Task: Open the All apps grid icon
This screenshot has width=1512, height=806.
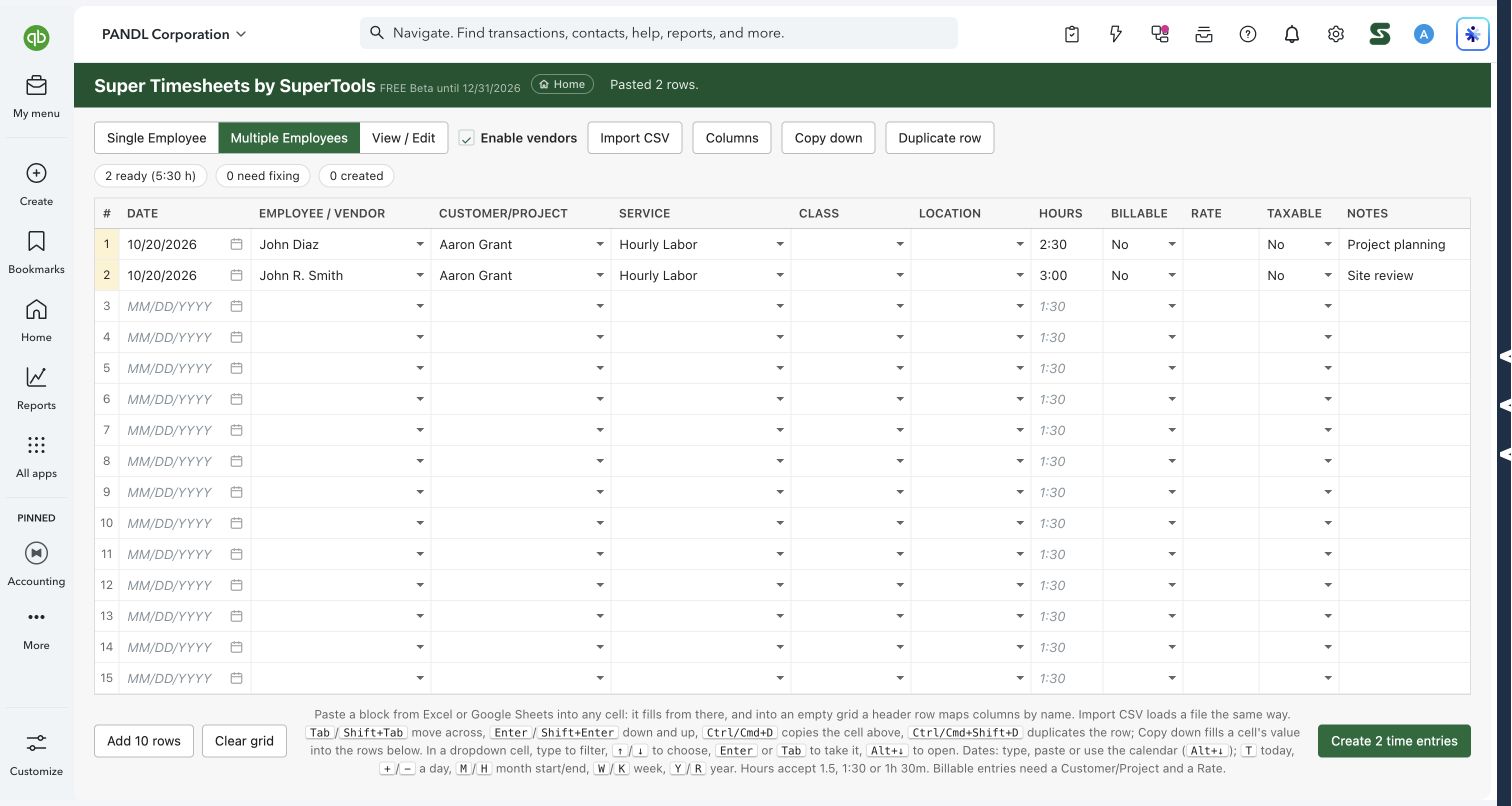Action: click(x=36, y=445)
